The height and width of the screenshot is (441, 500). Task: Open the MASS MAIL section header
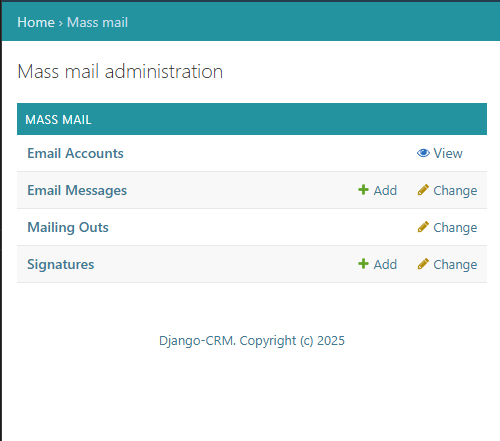click(58, 120)
